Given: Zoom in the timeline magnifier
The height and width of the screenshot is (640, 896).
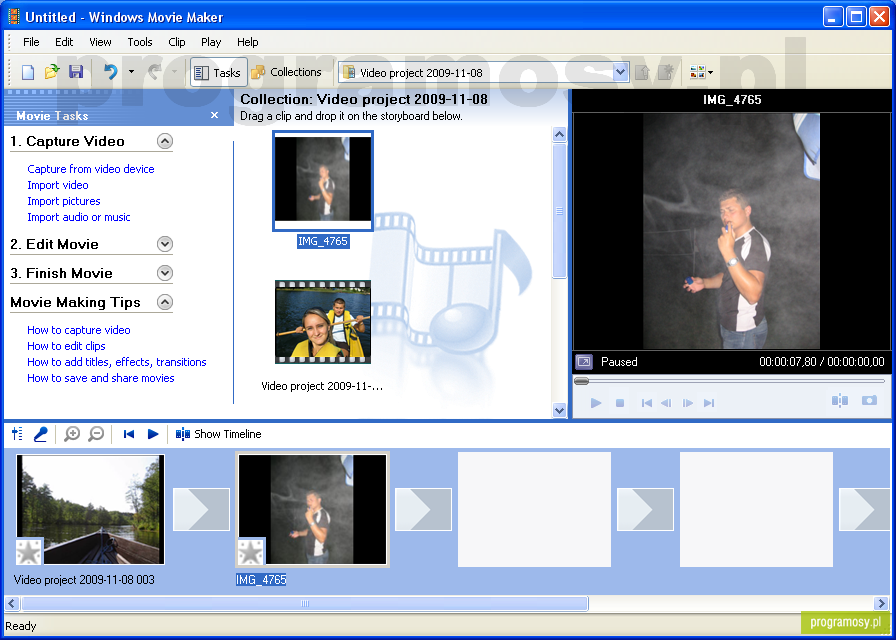Looking at the screenshot, I should click(x=71, y=434).
